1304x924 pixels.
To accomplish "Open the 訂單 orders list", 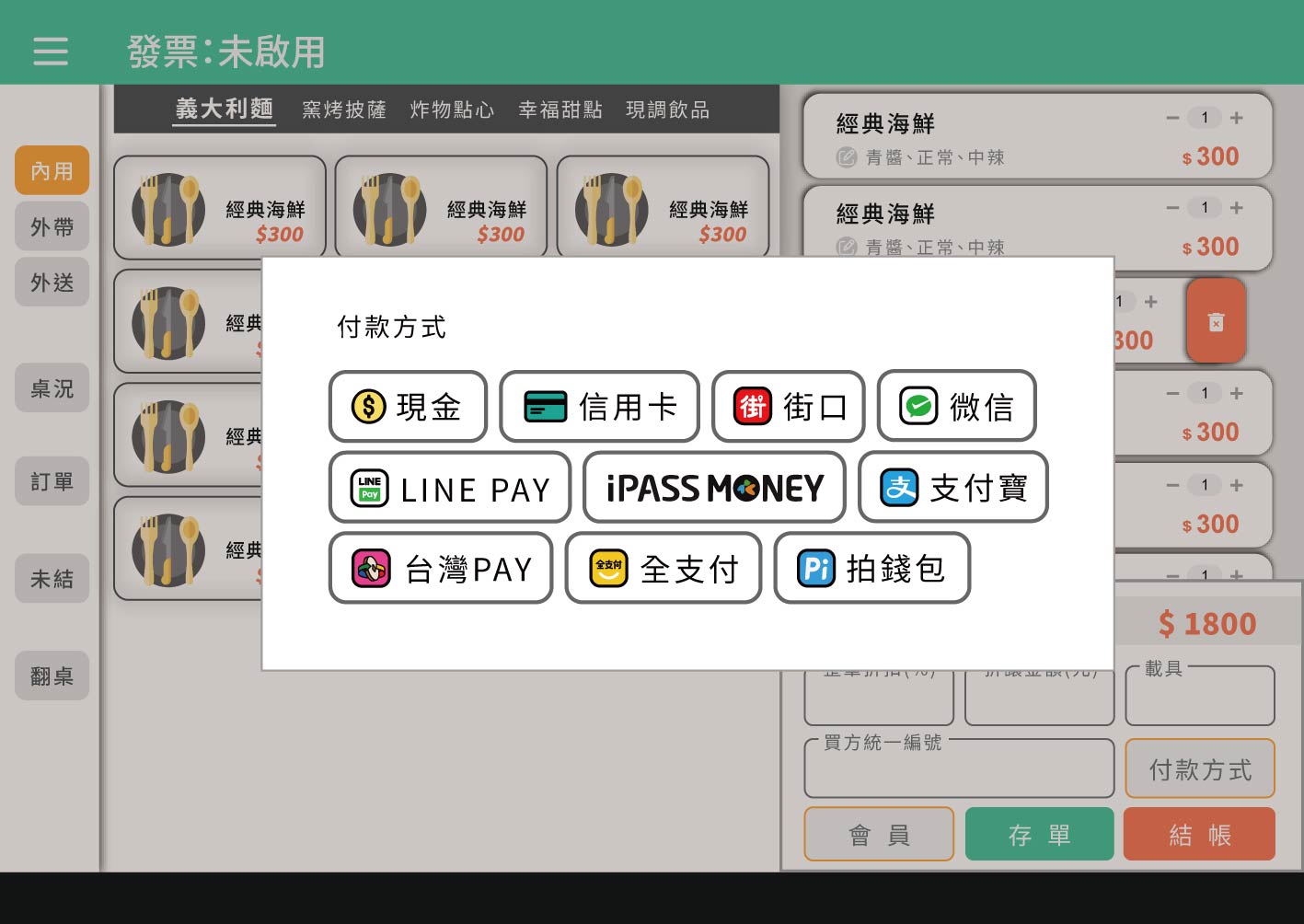I will [52, 481].
